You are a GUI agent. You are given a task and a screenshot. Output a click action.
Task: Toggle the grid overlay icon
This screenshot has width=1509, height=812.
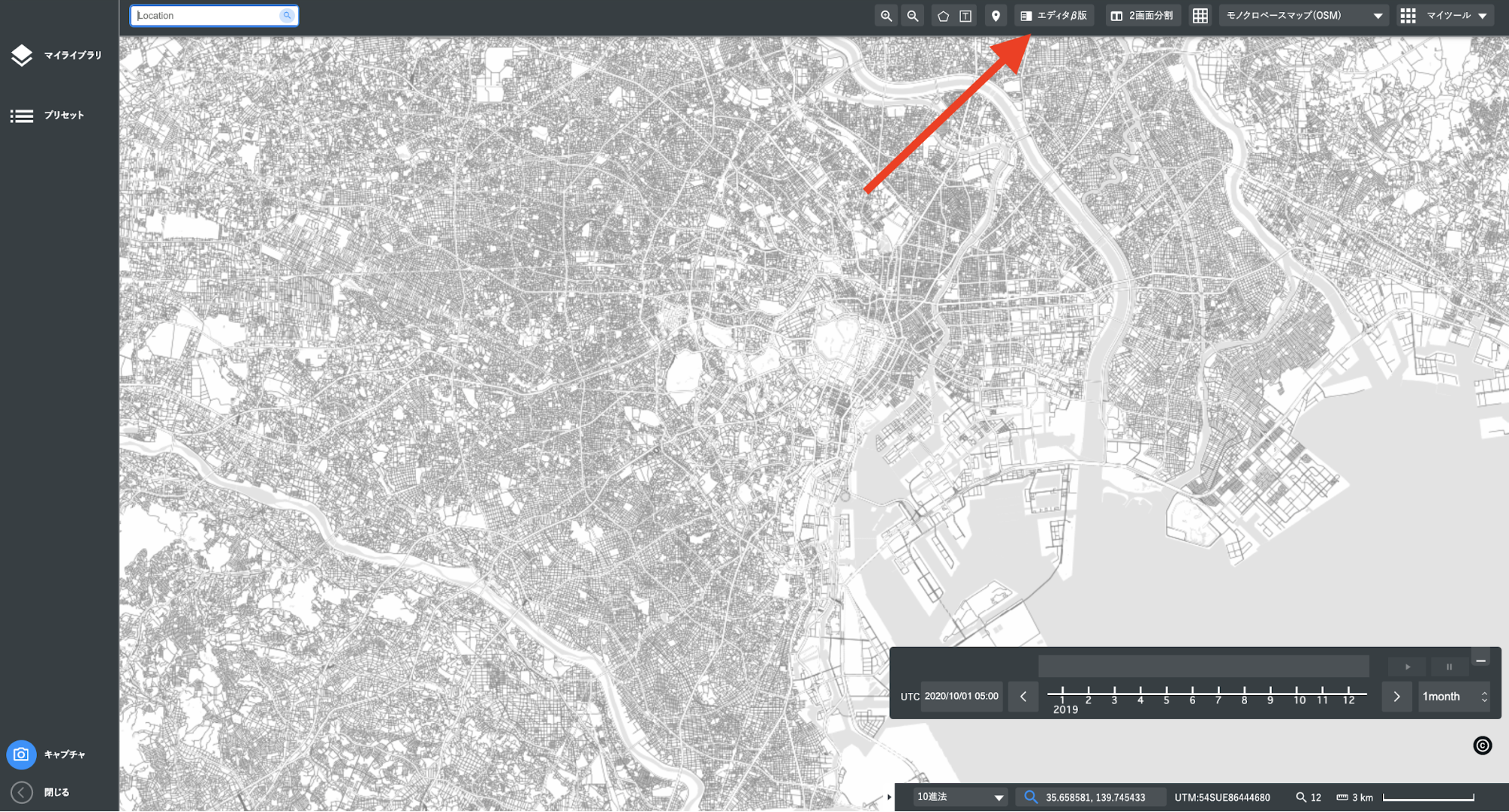(x=1200, y=16)
